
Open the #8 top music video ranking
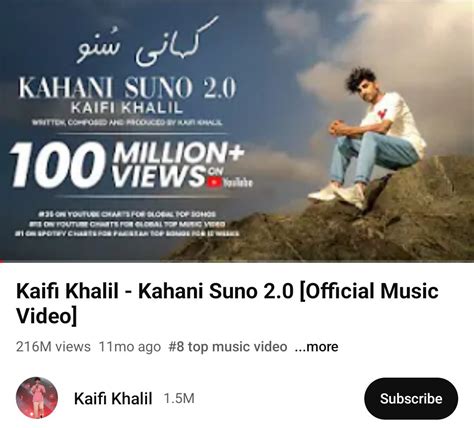pyautogui.click(x=228, y=347)
